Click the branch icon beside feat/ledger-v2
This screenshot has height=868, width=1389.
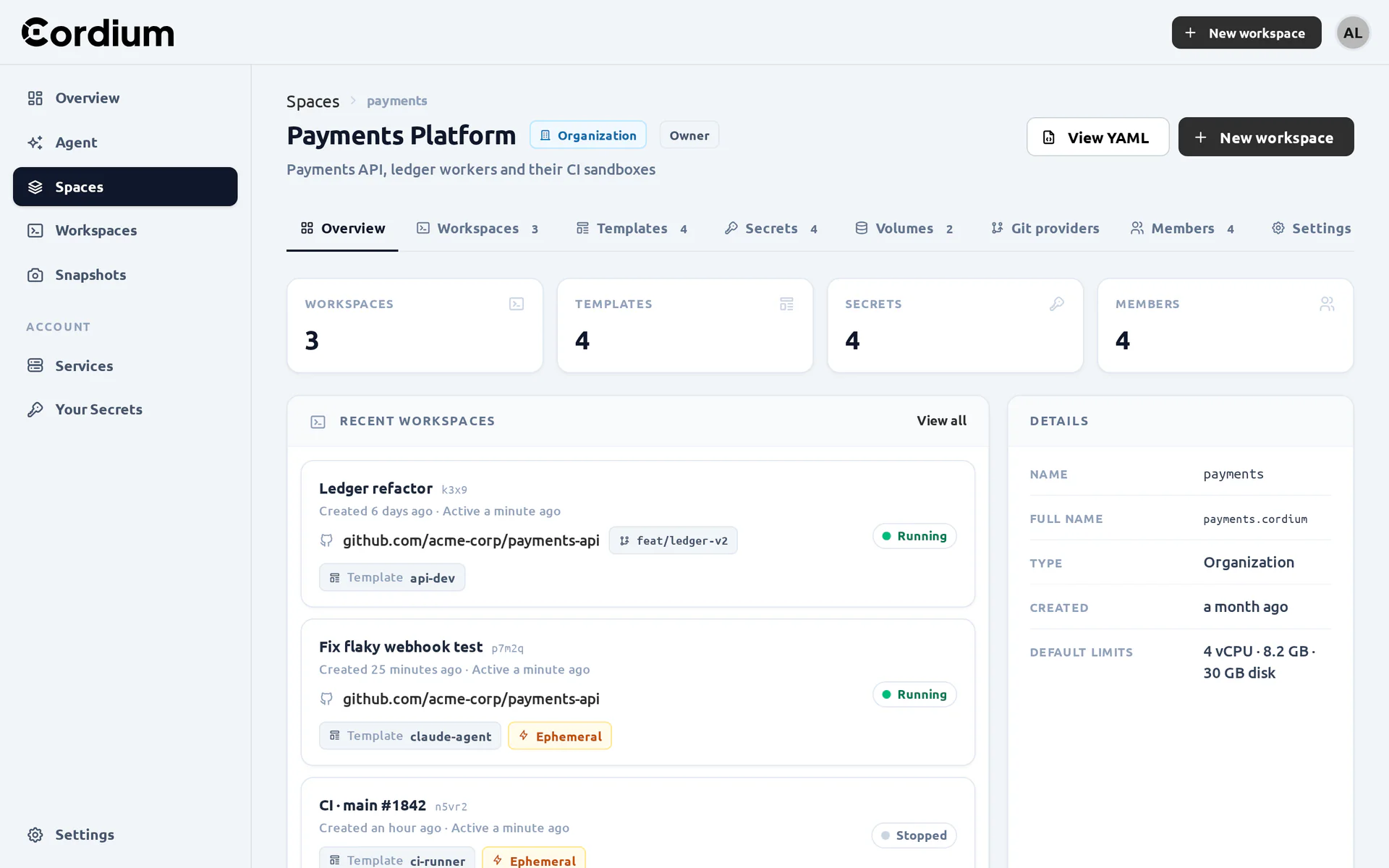click(x=624, y=540)
